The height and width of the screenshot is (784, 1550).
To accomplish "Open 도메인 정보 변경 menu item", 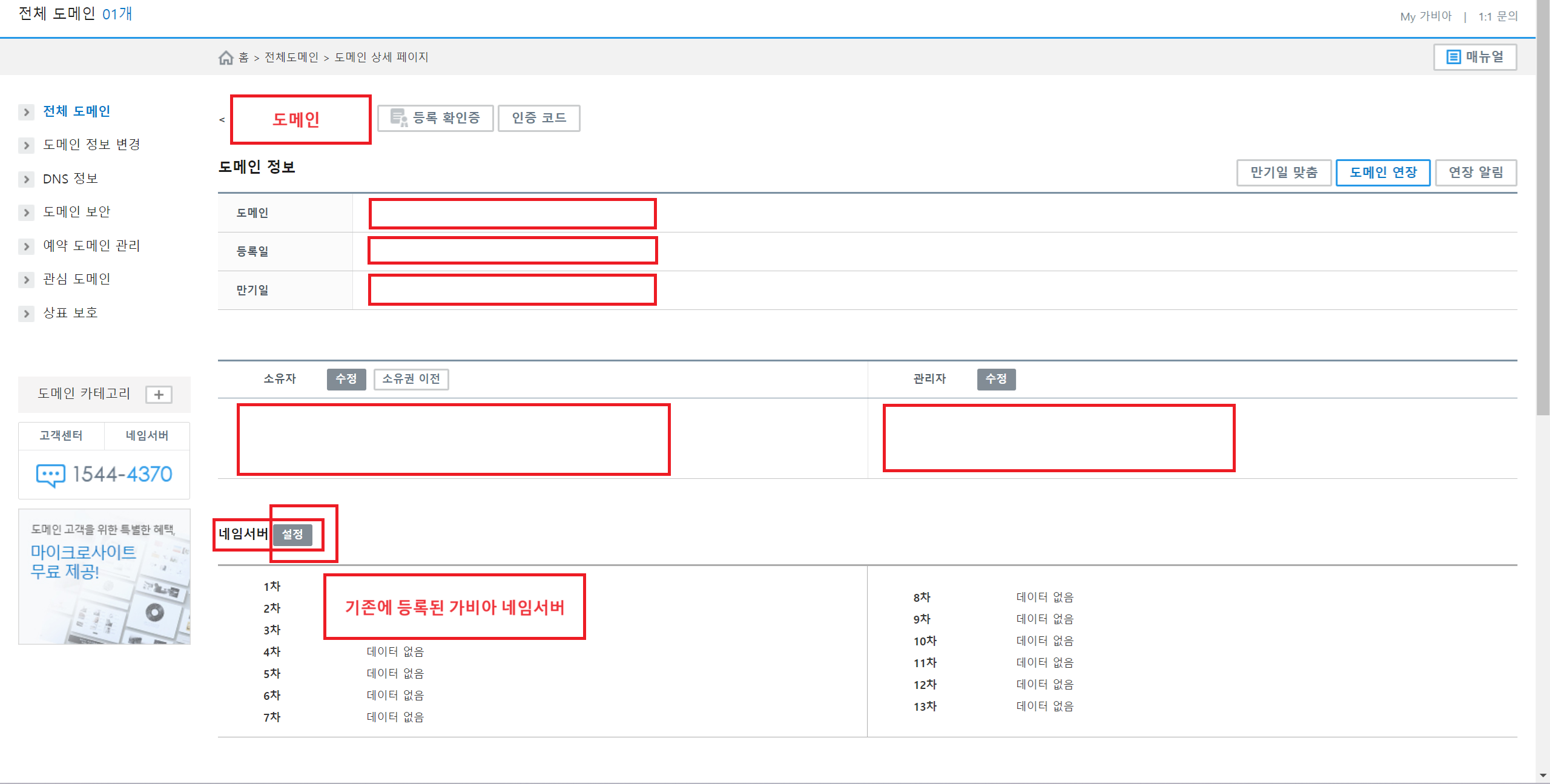I will 91,145.
